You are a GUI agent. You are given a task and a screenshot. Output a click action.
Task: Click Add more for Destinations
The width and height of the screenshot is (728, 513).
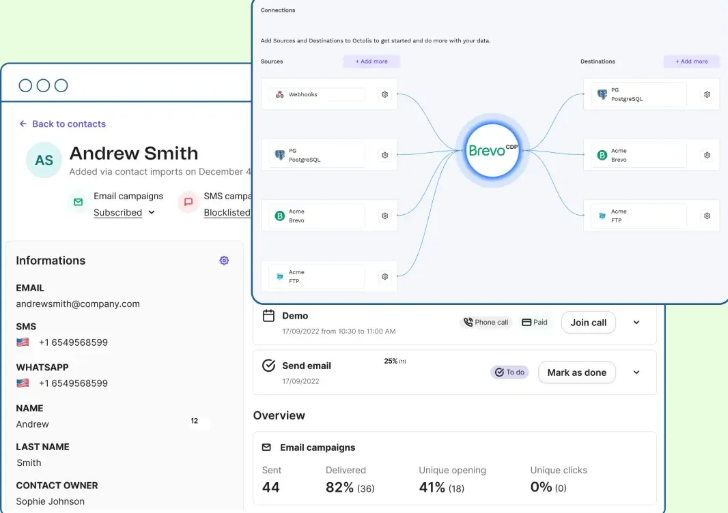click(x=691, y=61)
